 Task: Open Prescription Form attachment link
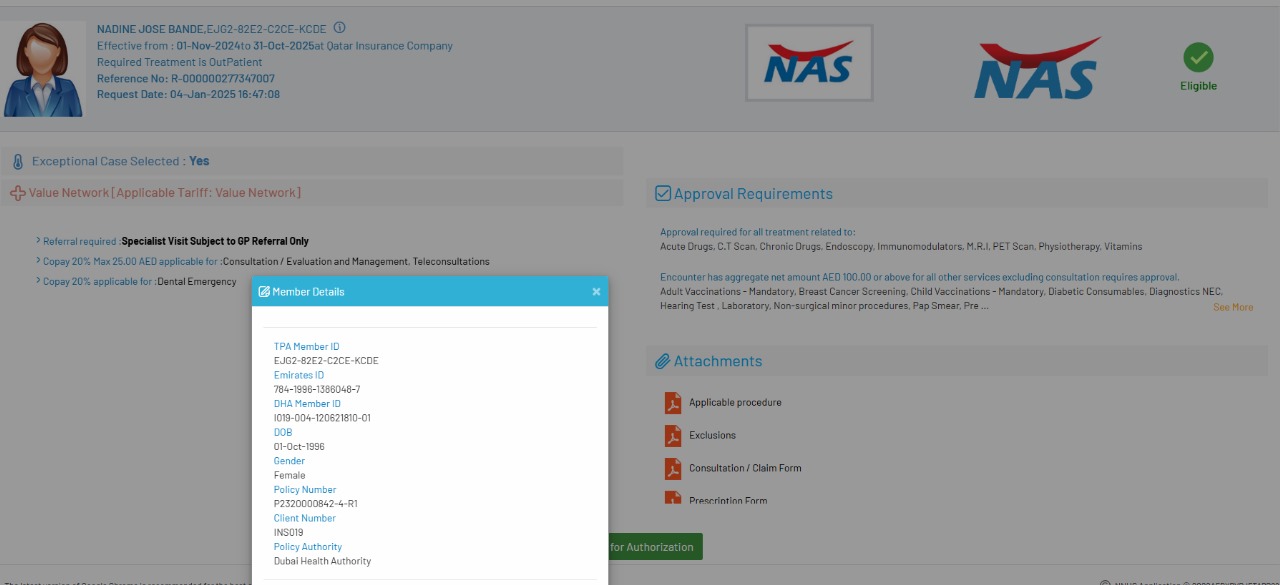coord(728,500)
